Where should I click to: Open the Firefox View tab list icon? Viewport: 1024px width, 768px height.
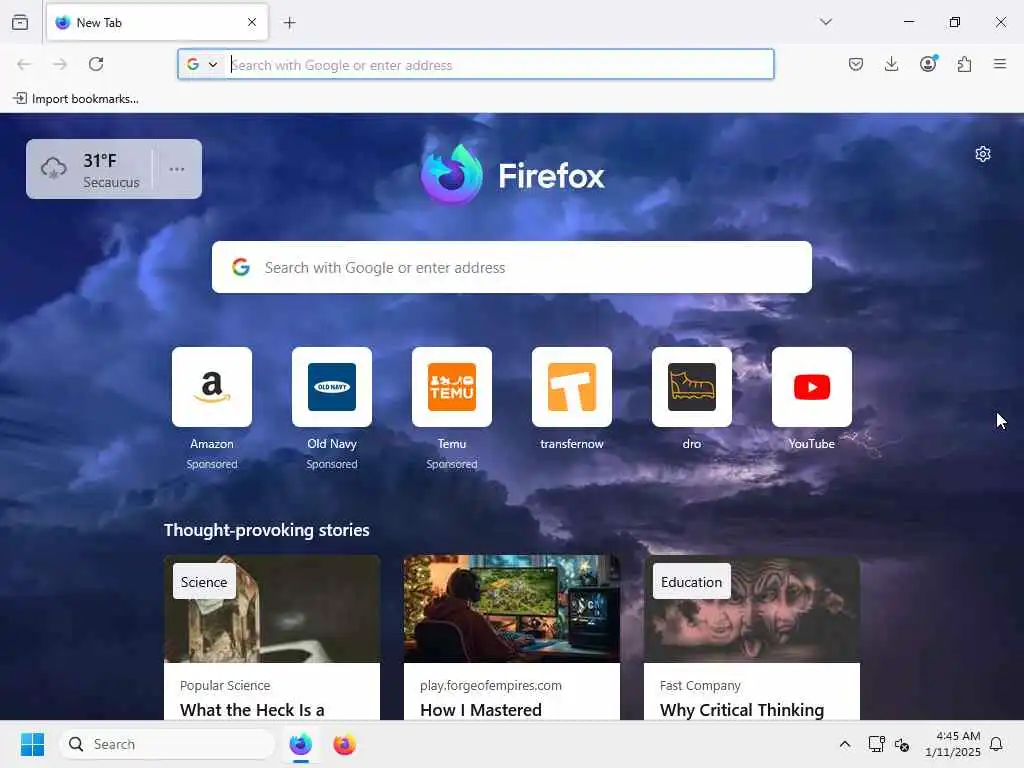click(x=20, y=22)
